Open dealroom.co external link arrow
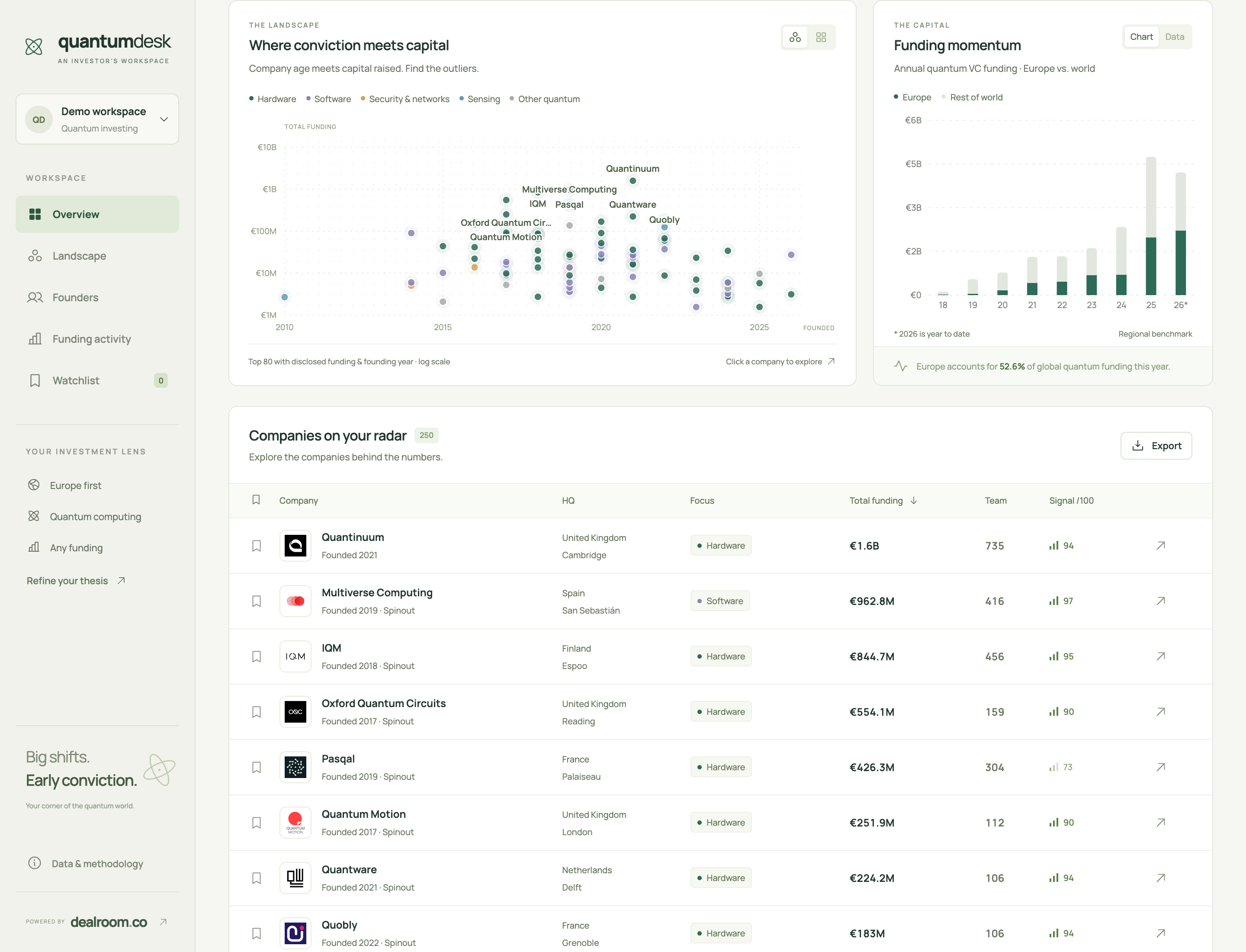 [163, 922]
